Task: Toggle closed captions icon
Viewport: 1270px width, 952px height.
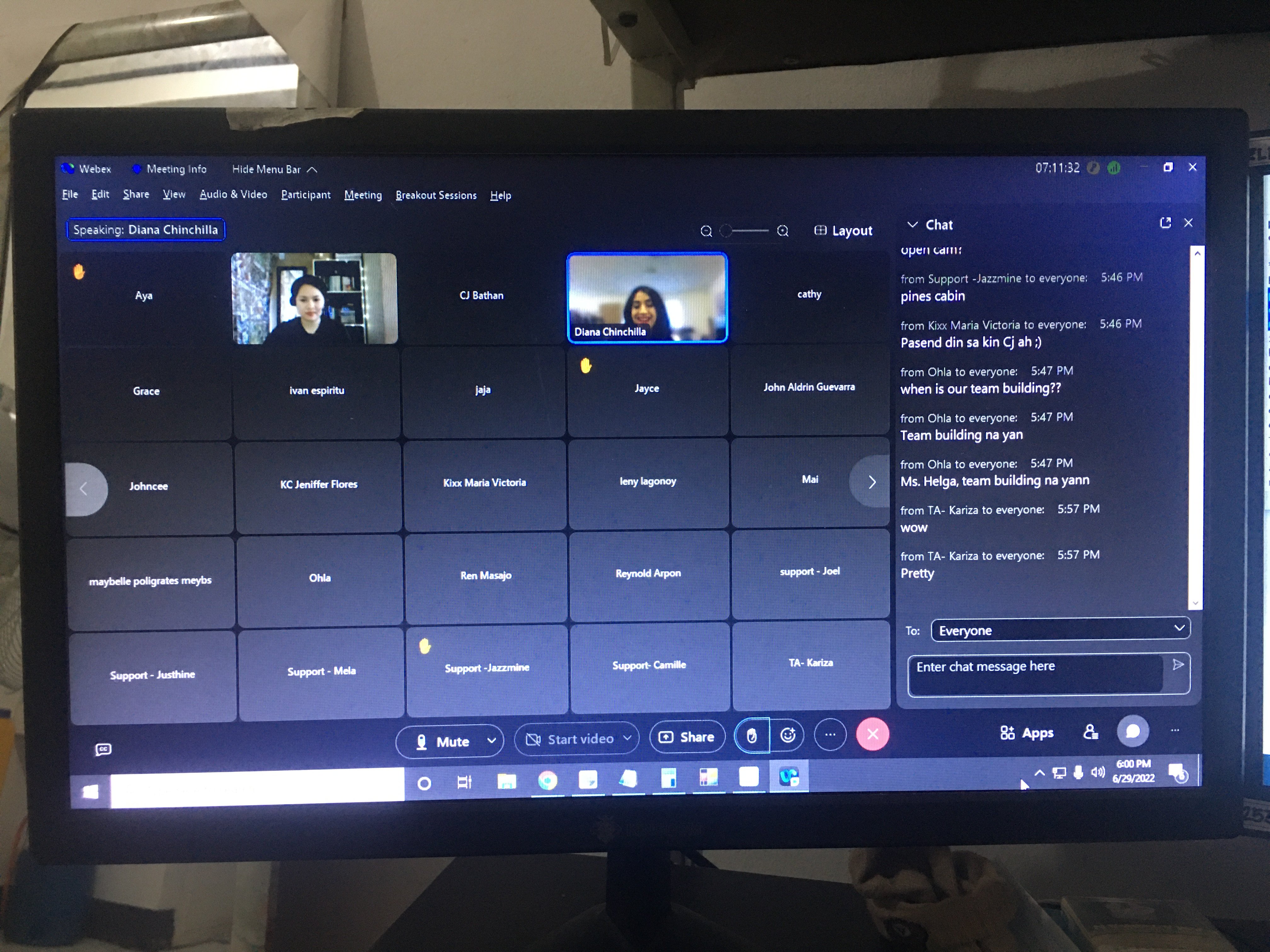Action: [x=103, y=750]
